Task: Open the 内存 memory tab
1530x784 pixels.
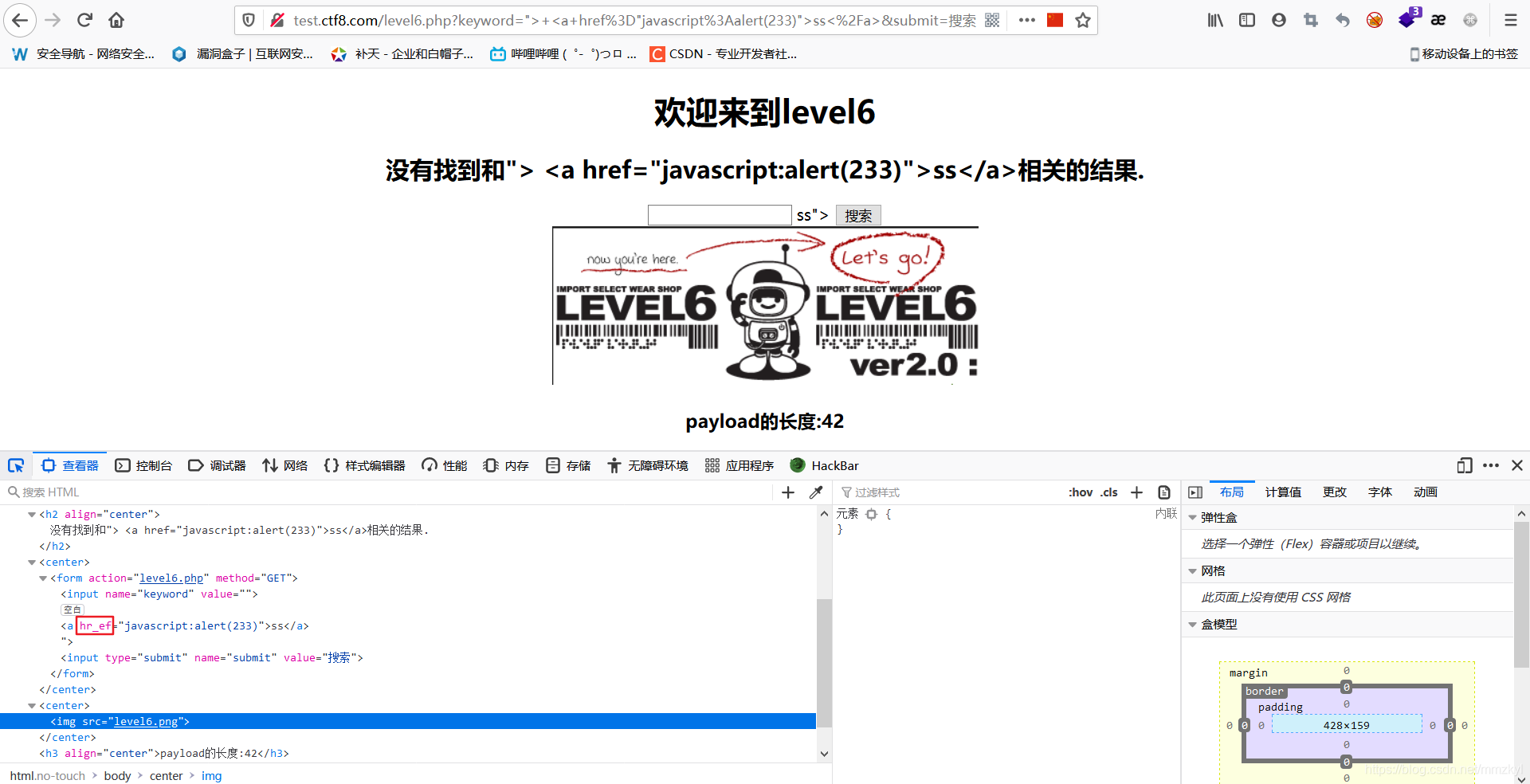Action: (506, 465)
